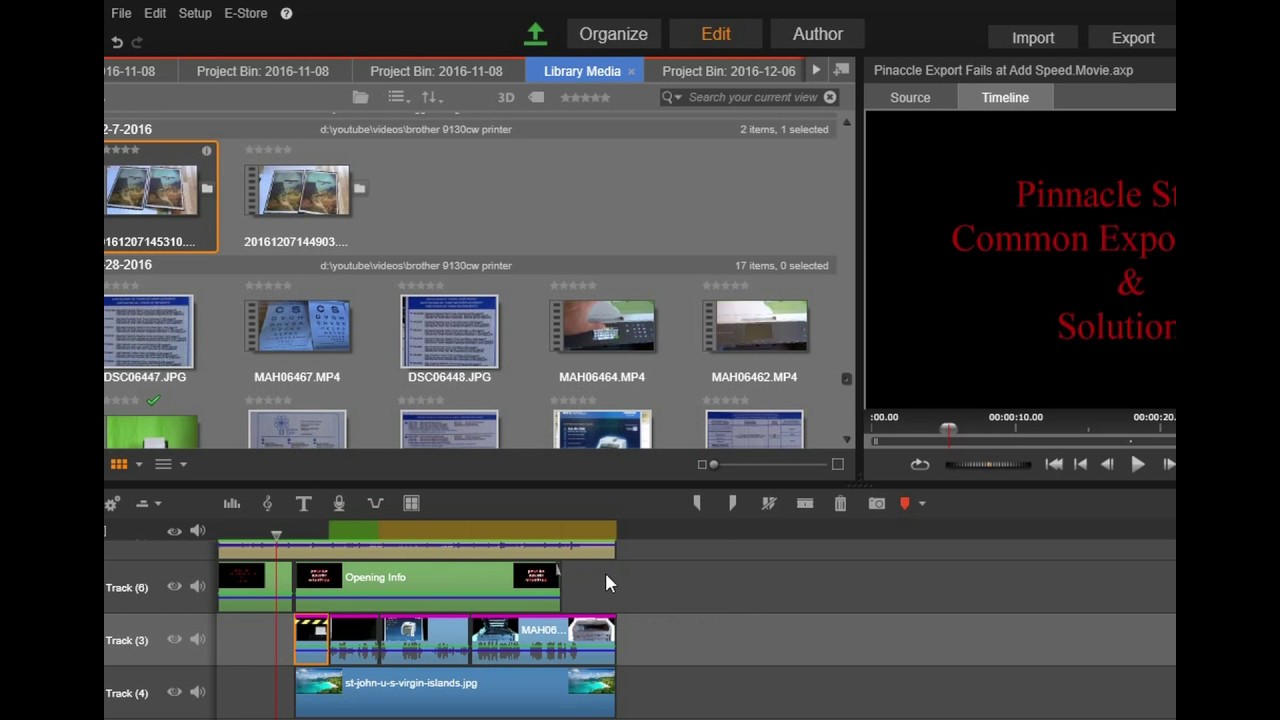Open the library sort order dropdown
This screenshot has width=1280, height=720.
[x=431, y=97]
